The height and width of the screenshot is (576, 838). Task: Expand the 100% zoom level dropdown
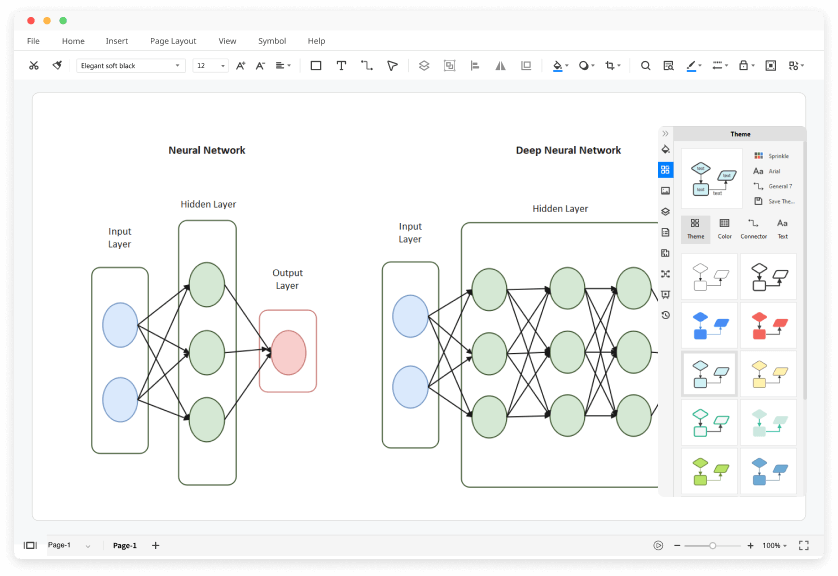pyautogui.click(x=774, y=546)
